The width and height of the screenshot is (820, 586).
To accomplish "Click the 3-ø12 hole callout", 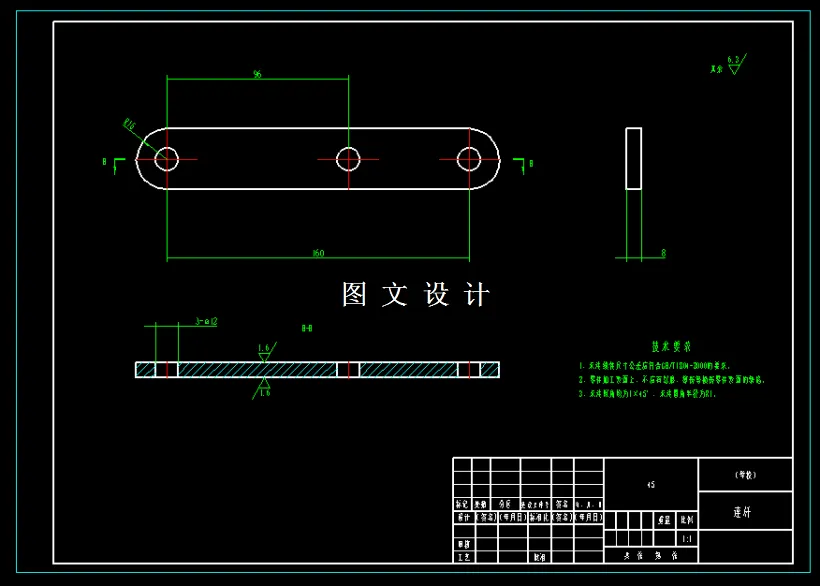I will click(207, 321).
